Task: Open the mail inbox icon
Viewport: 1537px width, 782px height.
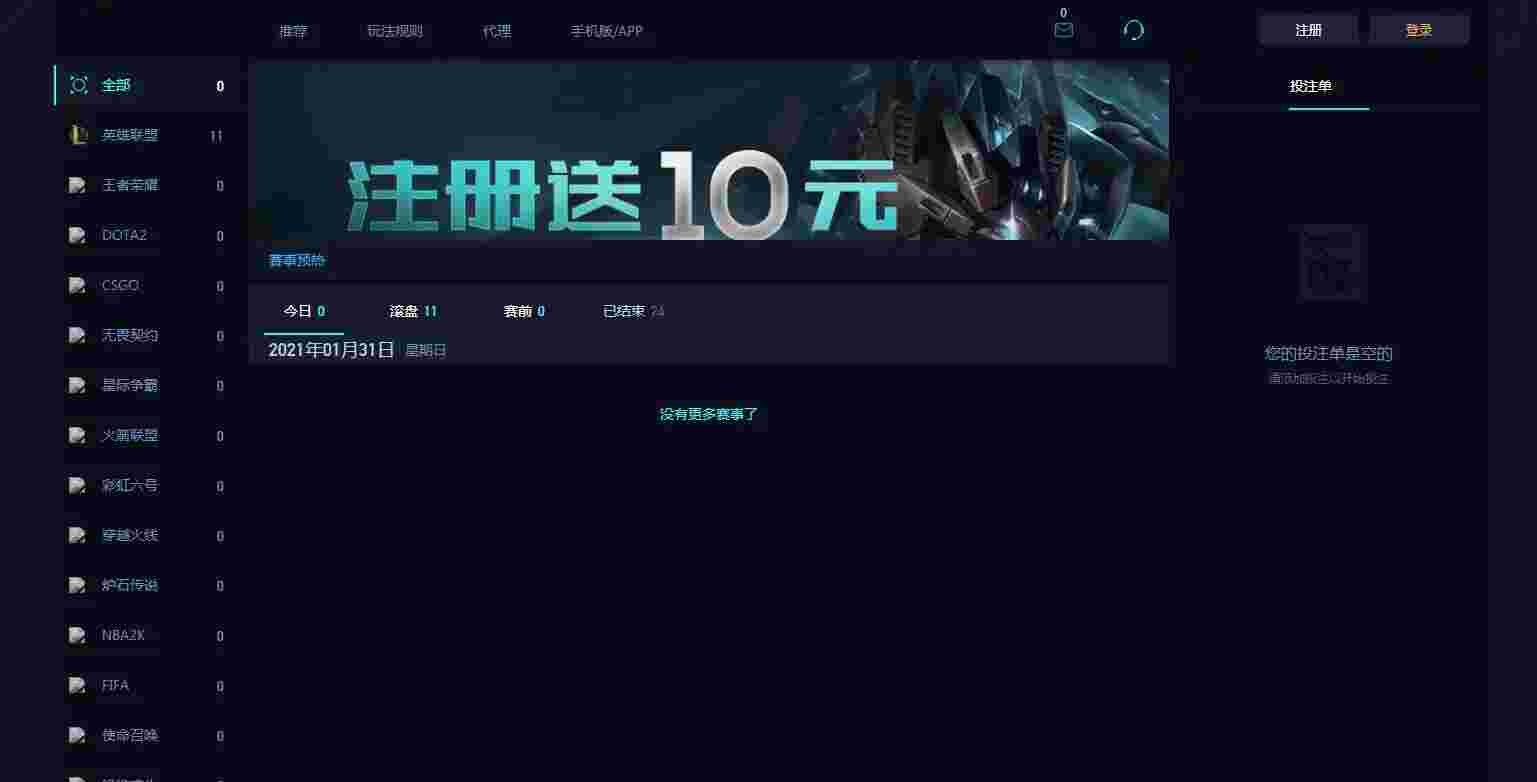Action: click(1064, 30)
